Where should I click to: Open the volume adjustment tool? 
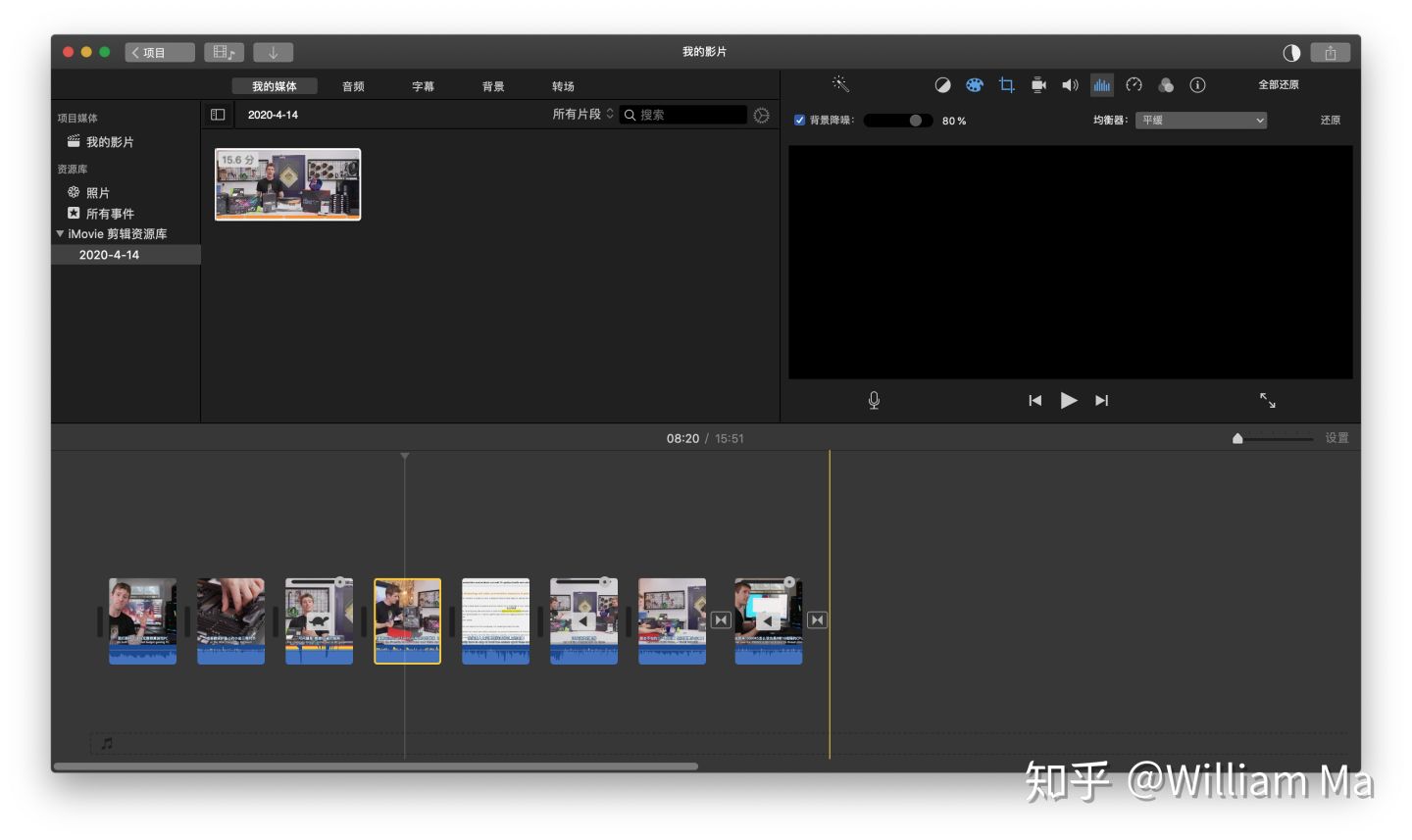(x=1069, y=85)
